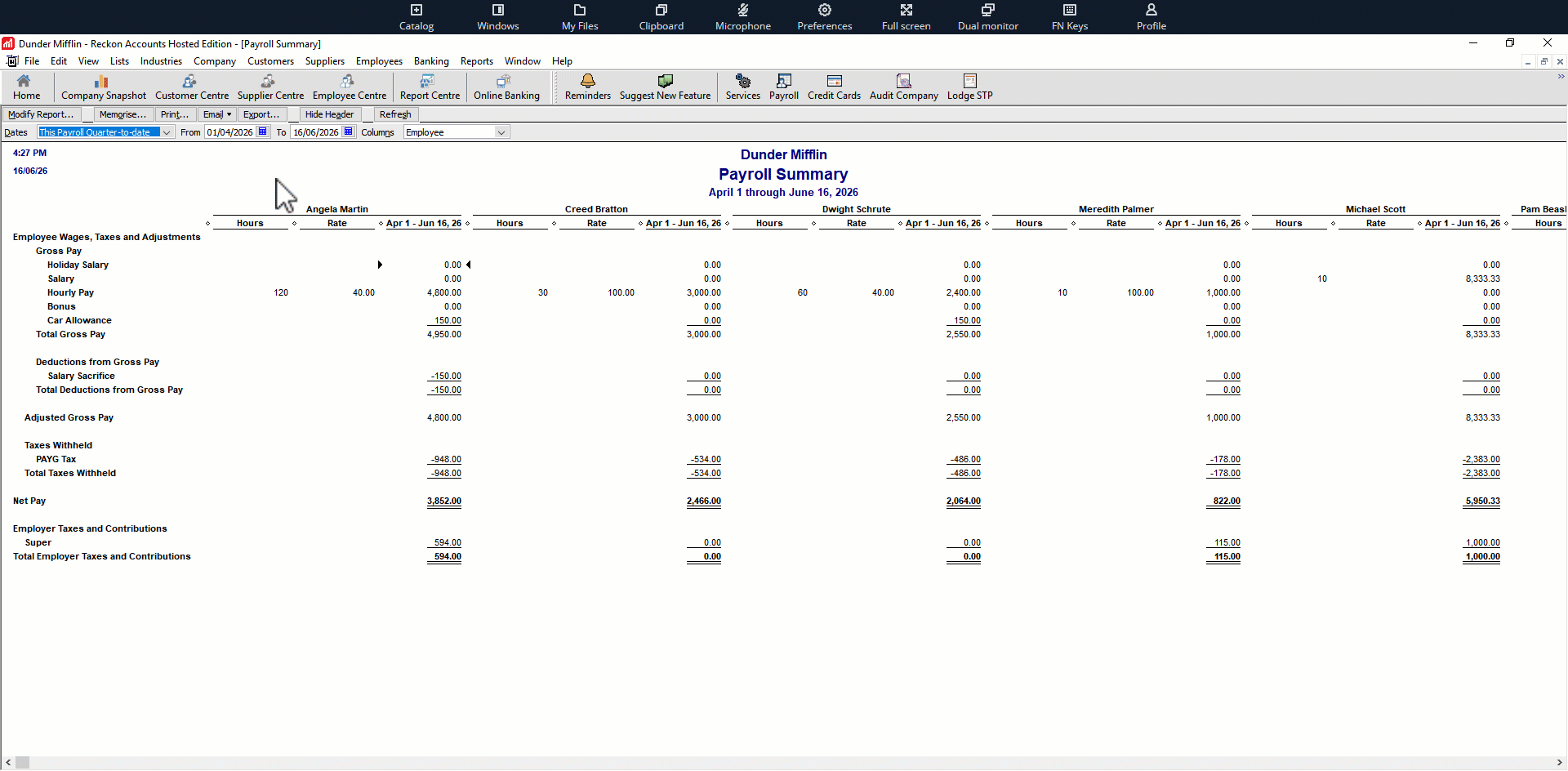Click Meredith Palmer column header

pyautogui.click(x=1116, y=209)
